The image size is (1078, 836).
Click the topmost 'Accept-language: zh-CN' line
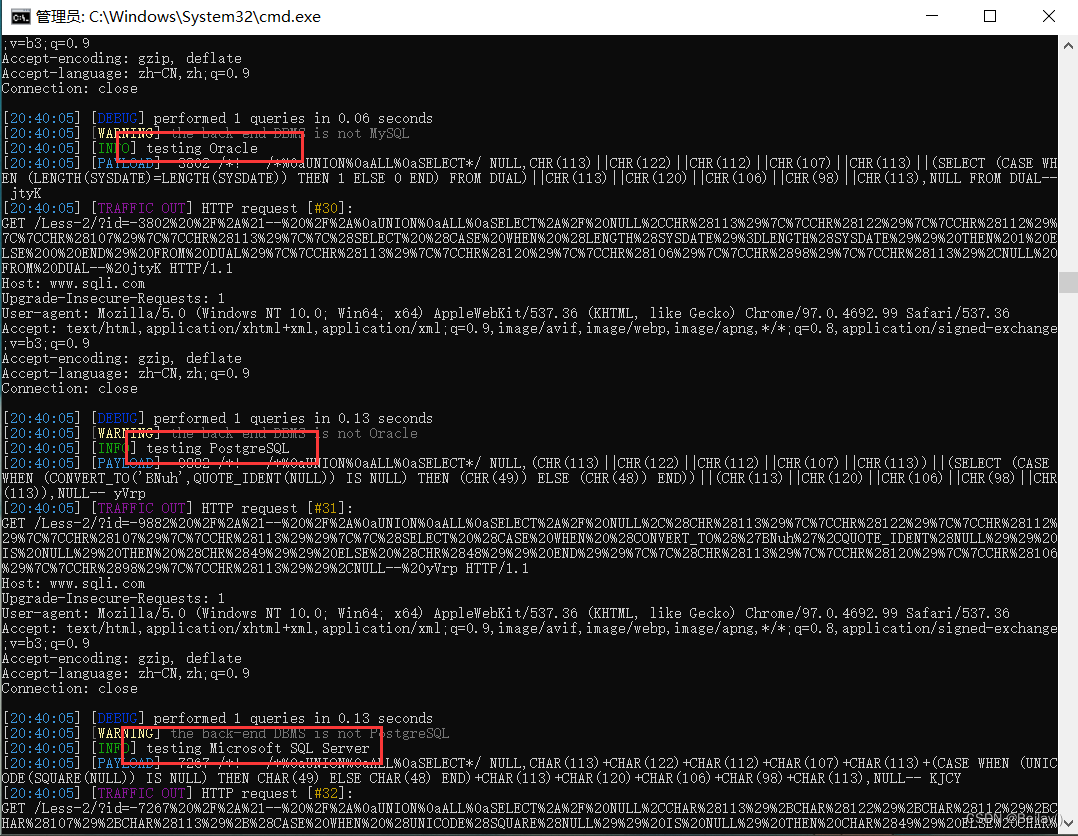[125, 73]
